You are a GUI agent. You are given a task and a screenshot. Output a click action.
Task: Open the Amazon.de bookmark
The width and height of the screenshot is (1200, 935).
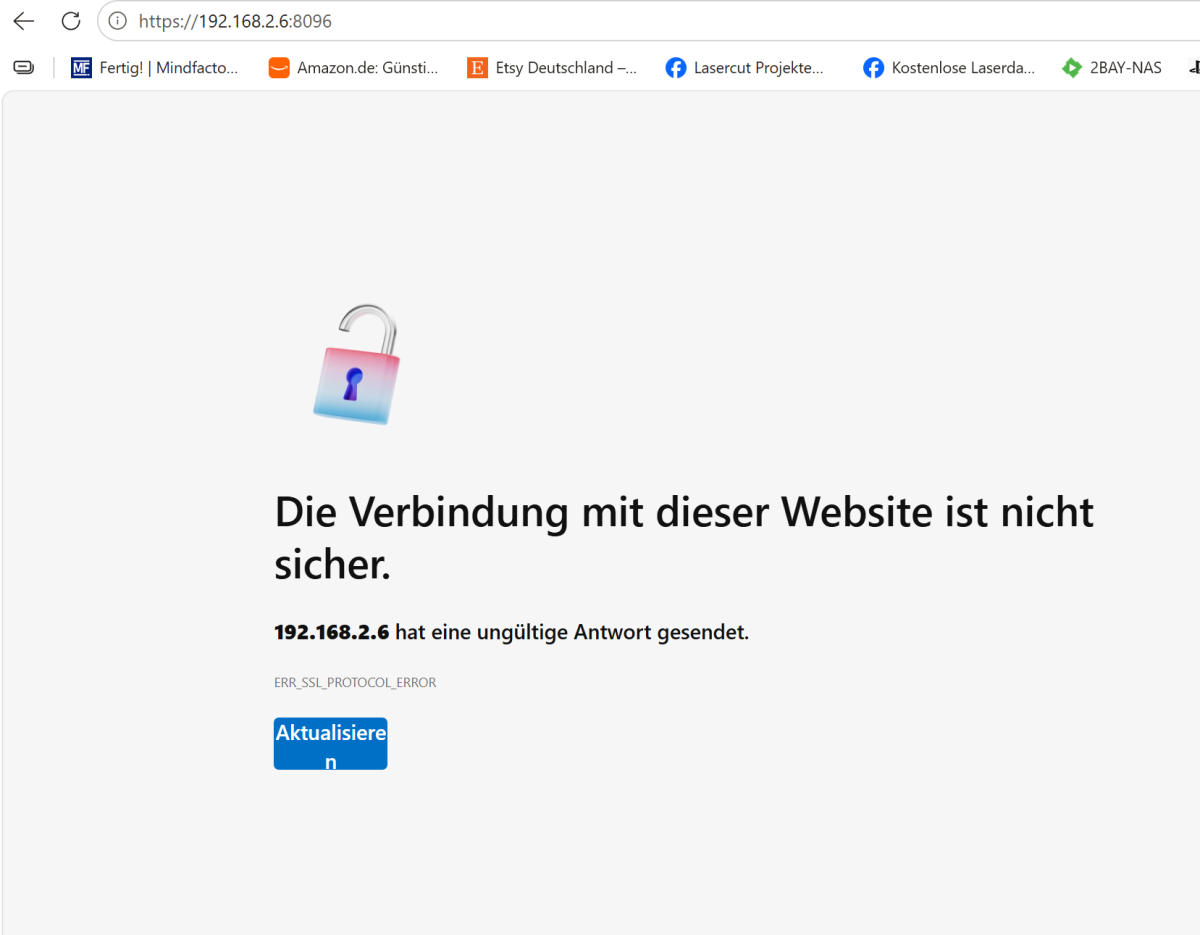(x=354, y=68)
